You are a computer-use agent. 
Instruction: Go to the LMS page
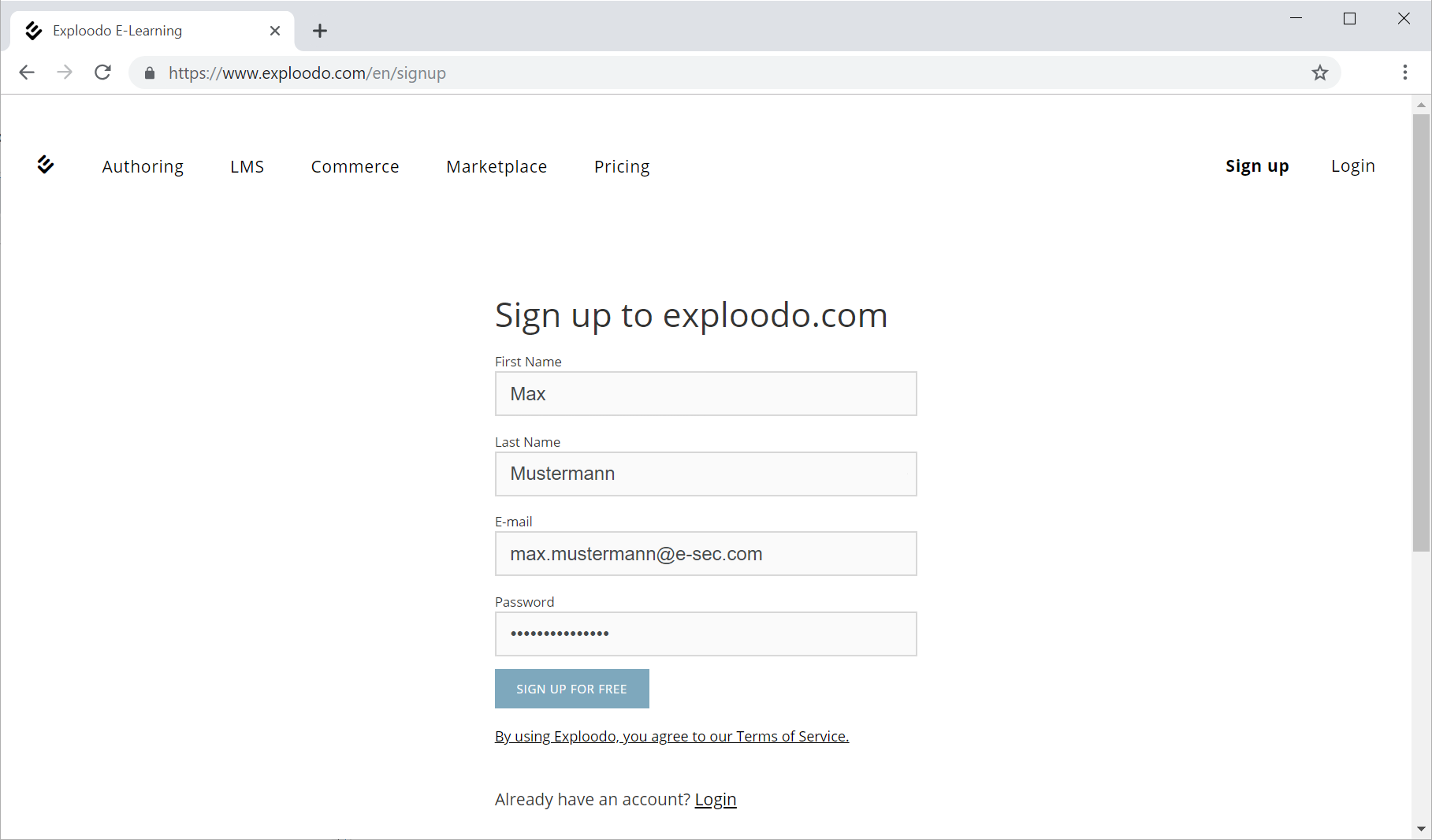point(247,166)
